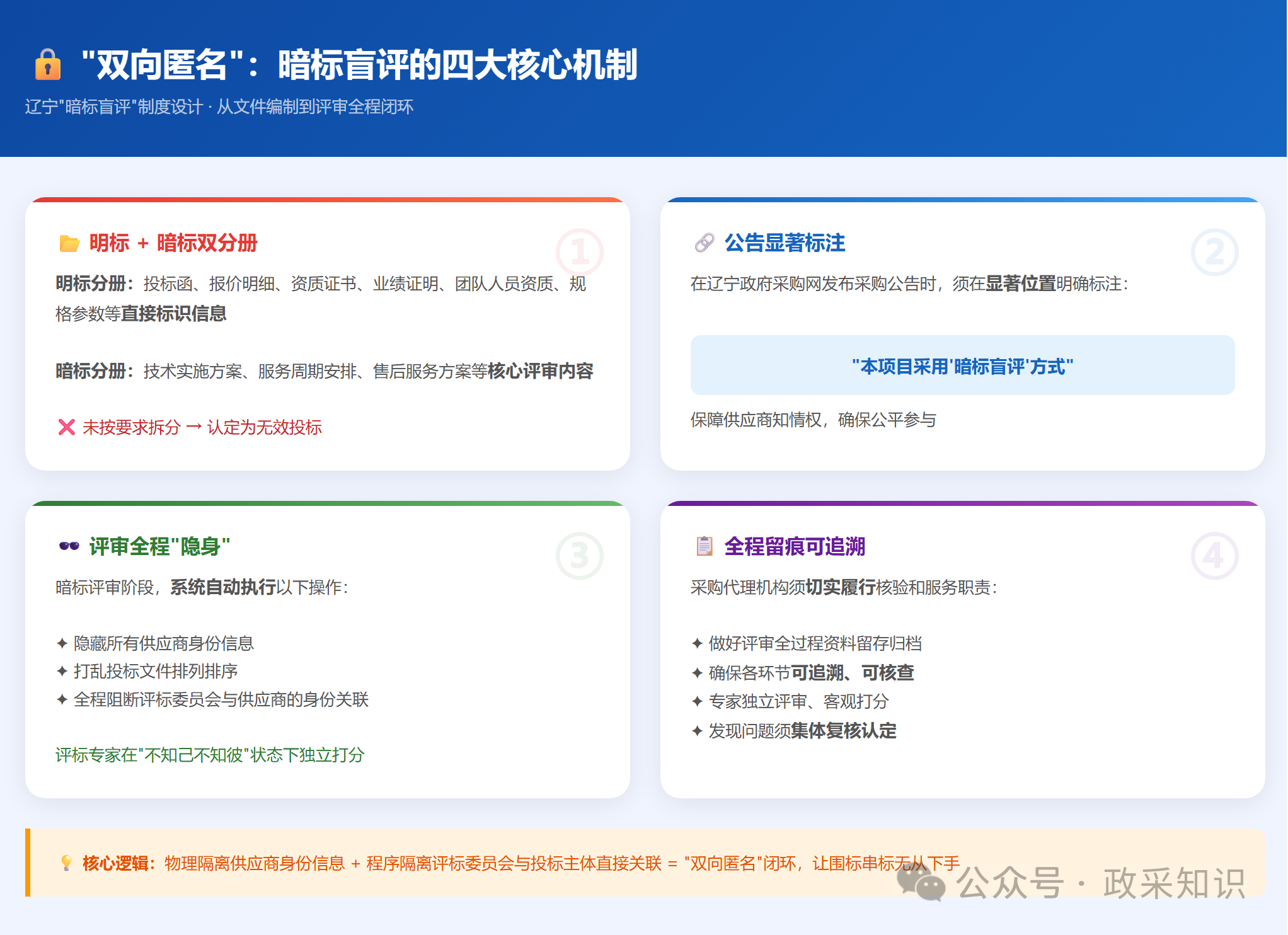Screen dimensions: 1288x935
Task: Click the link chain icon beside 公告显著标注
Action: 704,243
